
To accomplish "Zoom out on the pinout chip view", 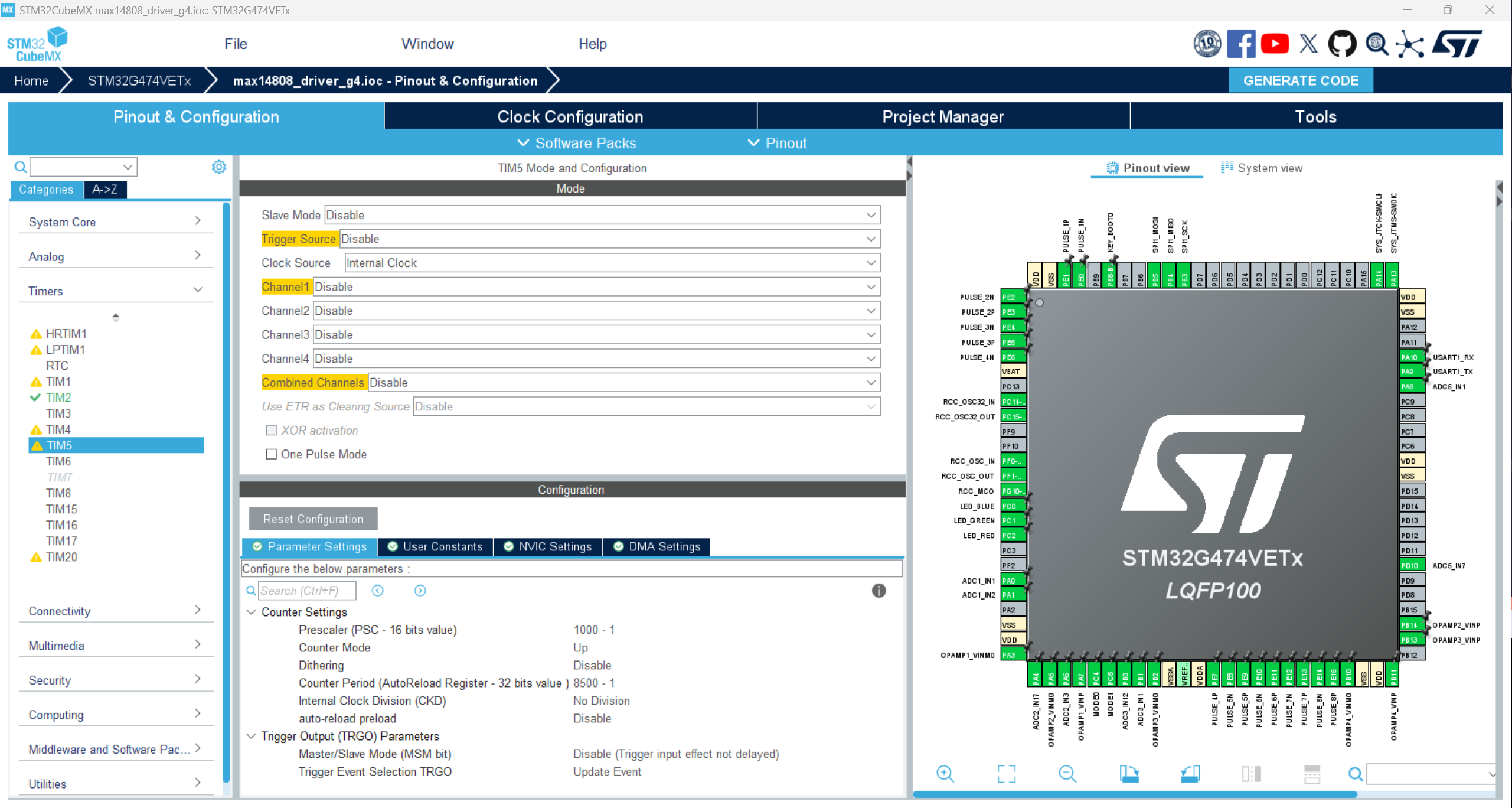I will tap(1067, 774).
